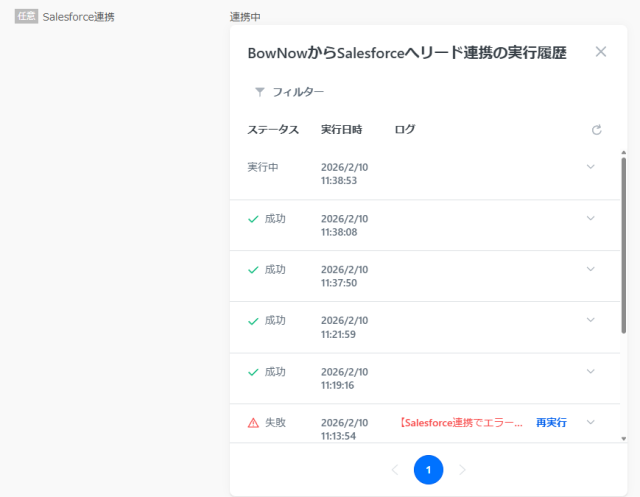Select page 1 in the pagination
This screenshot has width=640, height=497.
428,470
